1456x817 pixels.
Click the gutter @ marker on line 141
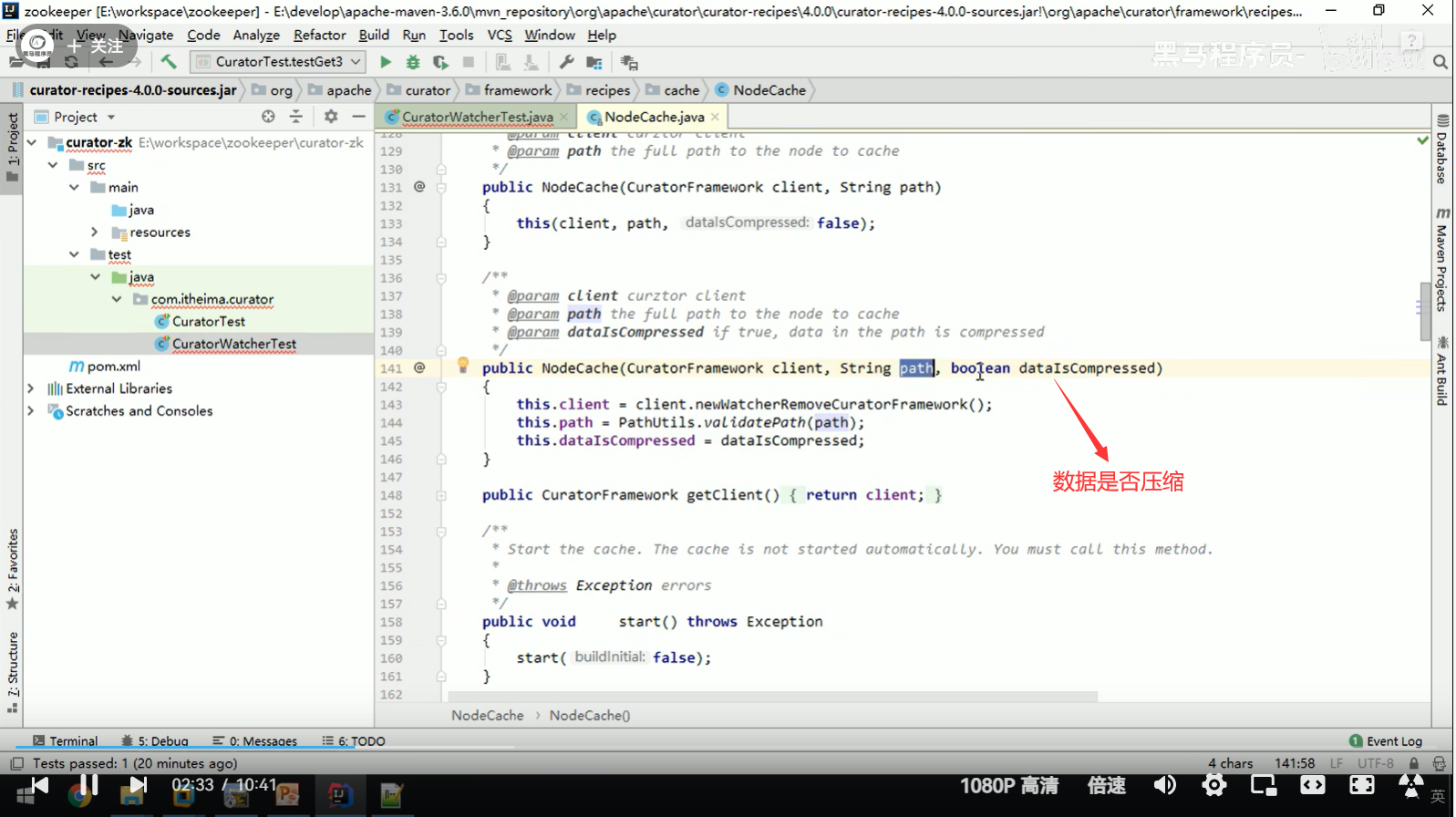click(419, 367)
